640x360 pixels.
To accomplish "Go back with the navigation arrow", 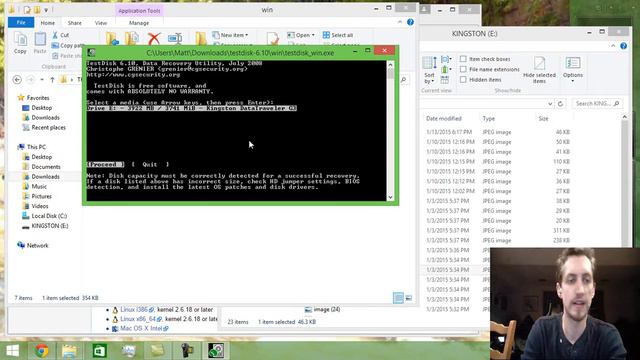I will (x=17, y=80).
